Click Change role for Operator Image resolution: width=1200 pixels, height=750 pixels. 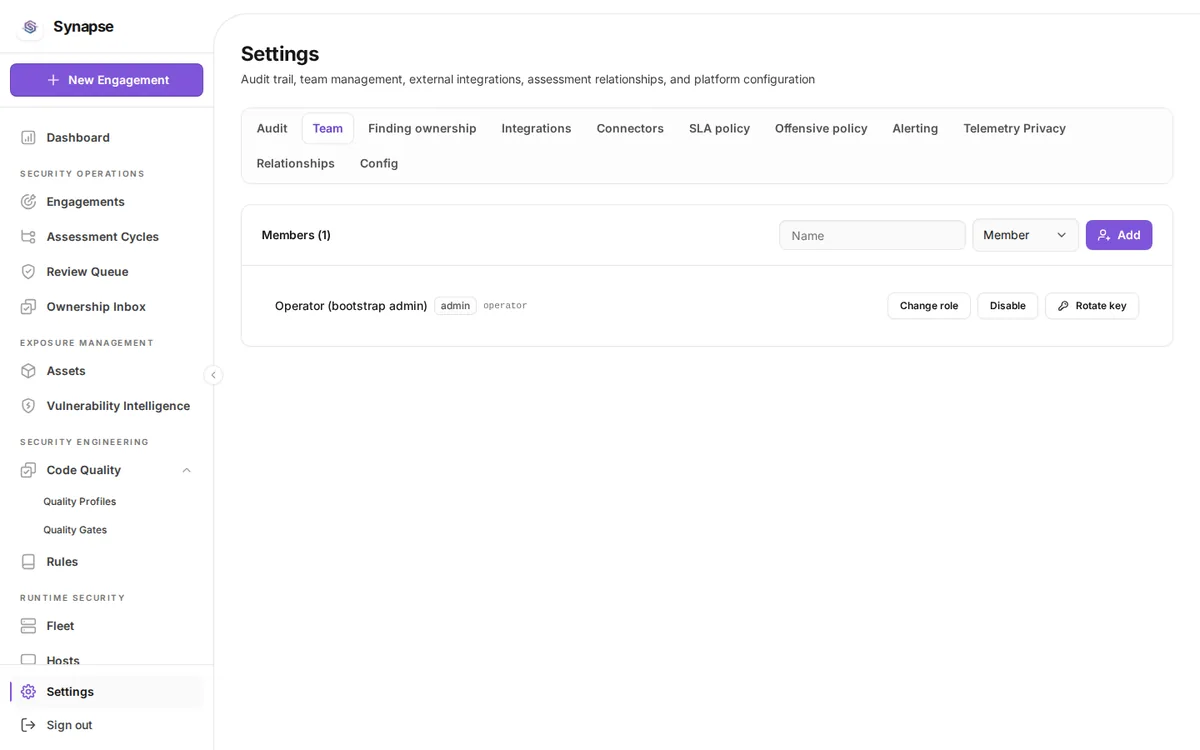pos(929,306)
